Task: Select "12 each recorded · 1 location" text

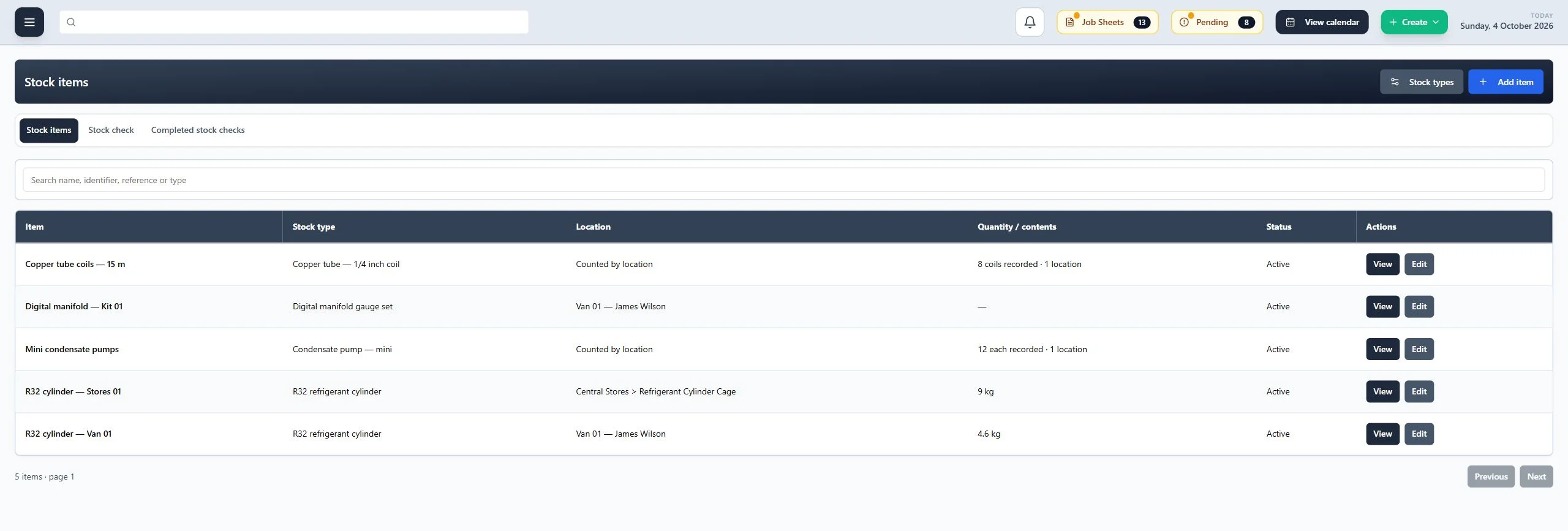Action: pos(1032,350)
